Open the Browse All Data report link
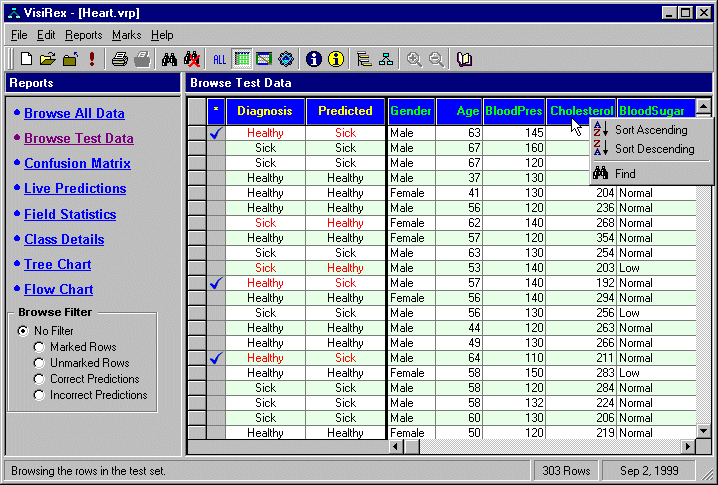This screenshot has height=485, width=718. pos(74,113)
